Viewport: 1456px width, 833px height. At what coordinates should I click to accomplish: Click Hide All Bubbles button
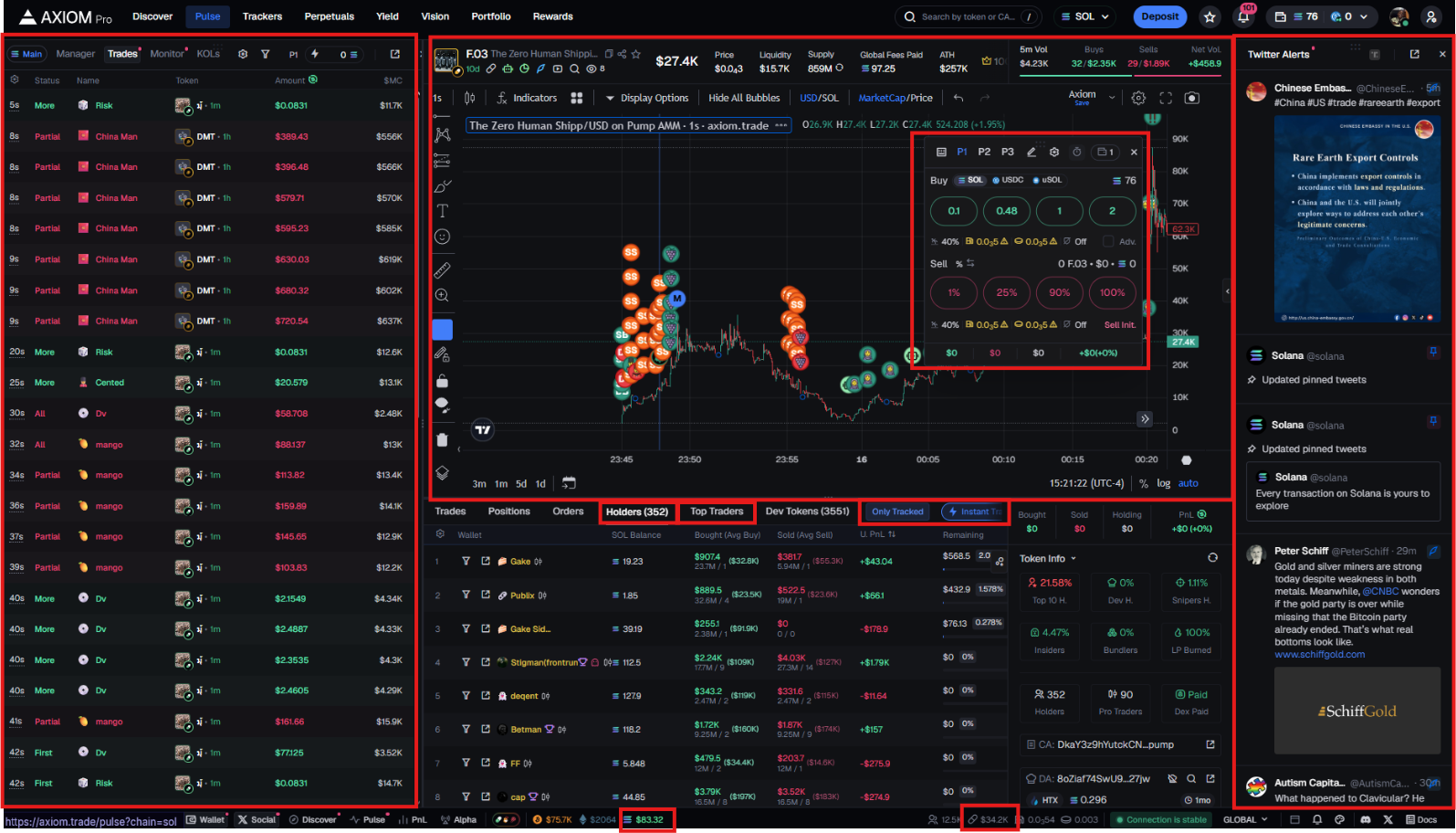tap(744, 98)
